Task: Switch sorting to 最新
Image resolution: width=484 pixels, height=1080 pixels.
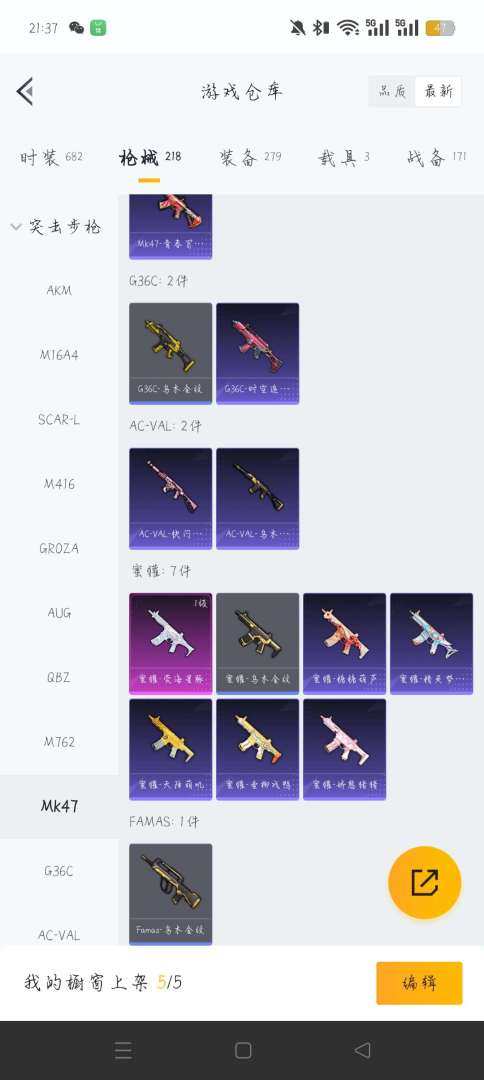Action: tap(438, 91)
